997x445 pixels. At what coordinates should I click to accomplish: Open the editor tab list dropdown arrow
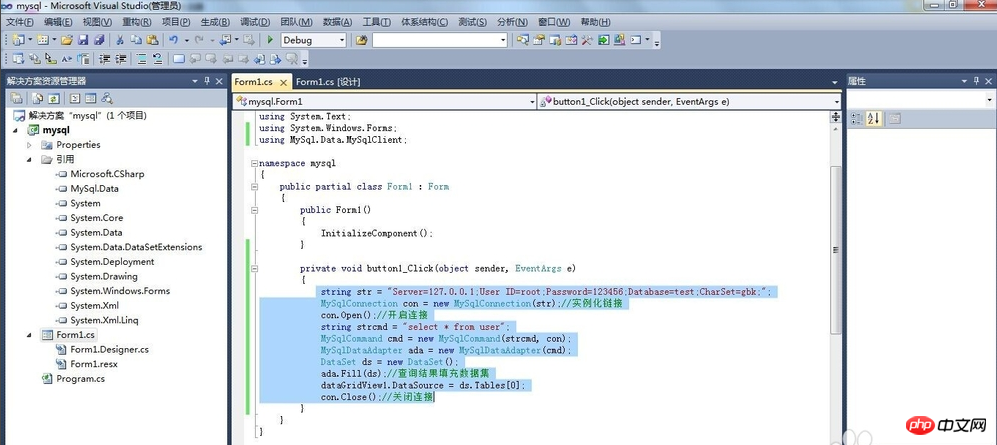835,82
